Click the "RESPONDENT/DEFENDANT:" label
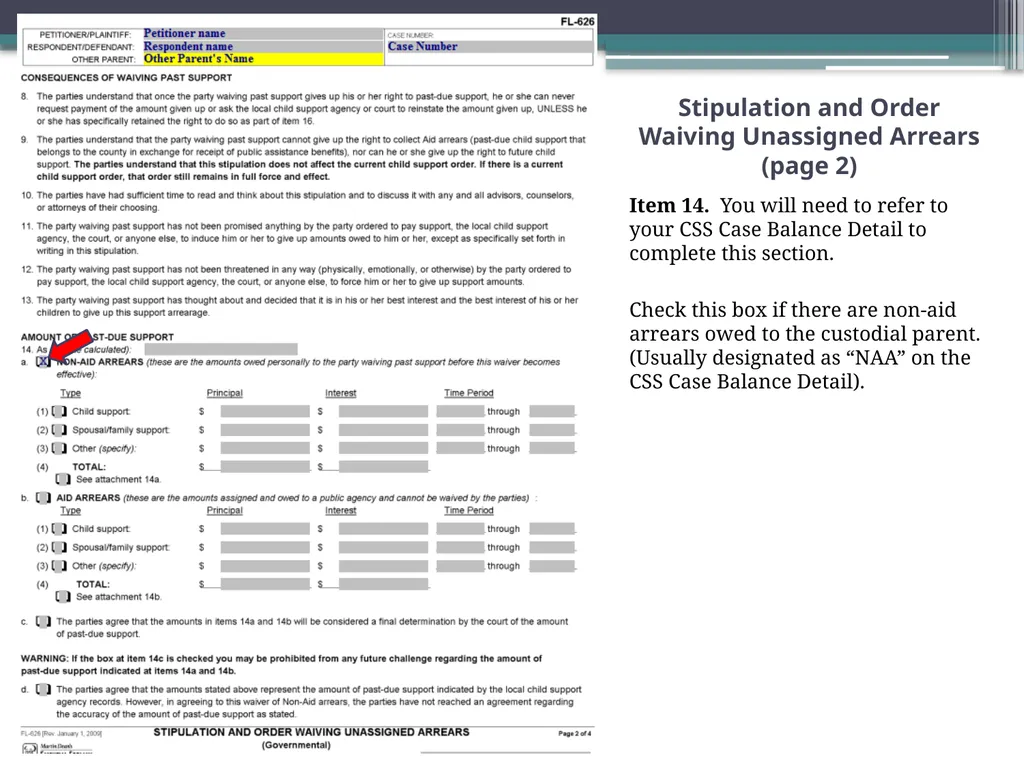Screen dimensions: 1024x768 (80, 47)
